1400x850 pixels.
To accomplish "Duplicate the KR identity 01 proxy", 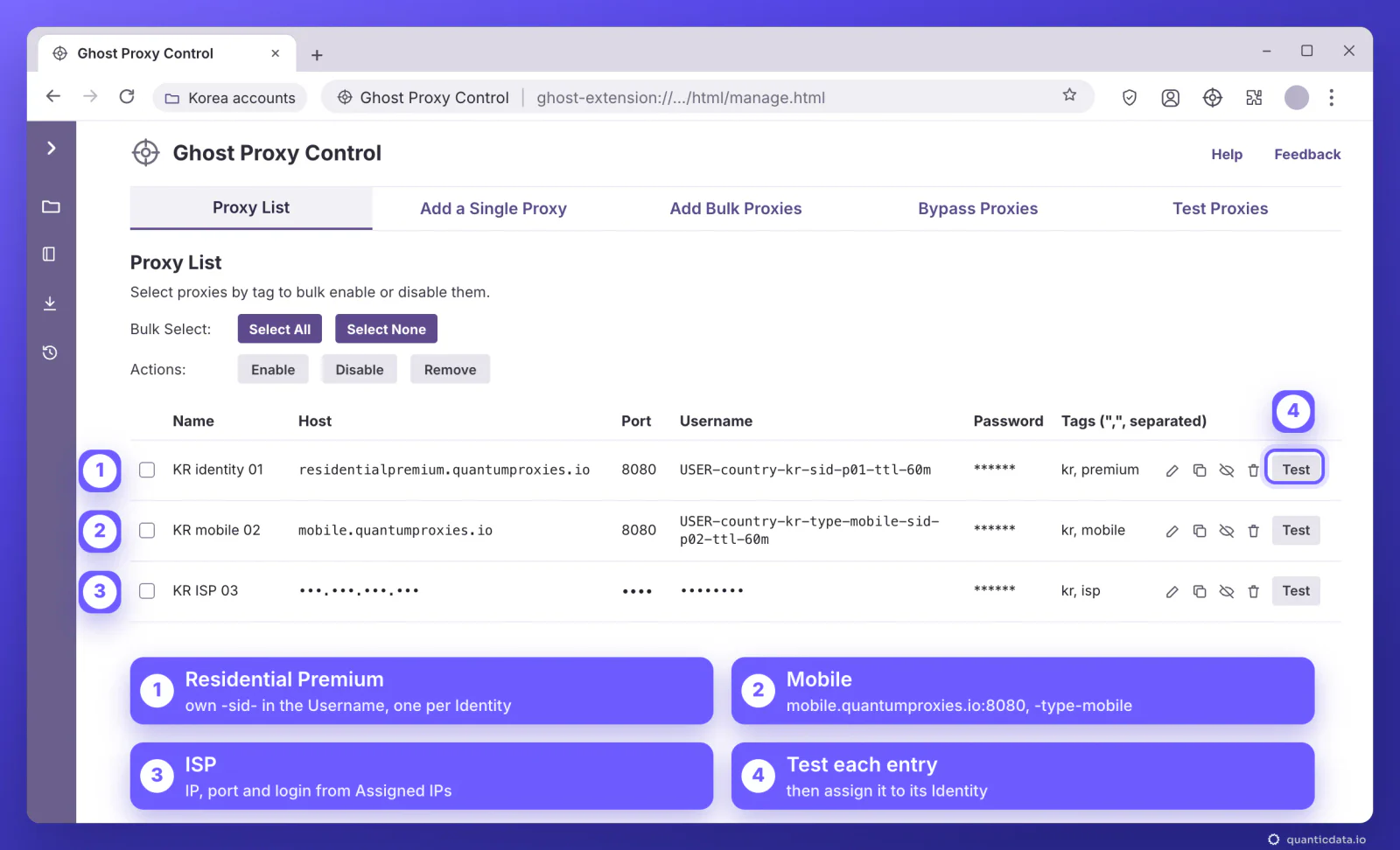I will (x=1200, y=470).
